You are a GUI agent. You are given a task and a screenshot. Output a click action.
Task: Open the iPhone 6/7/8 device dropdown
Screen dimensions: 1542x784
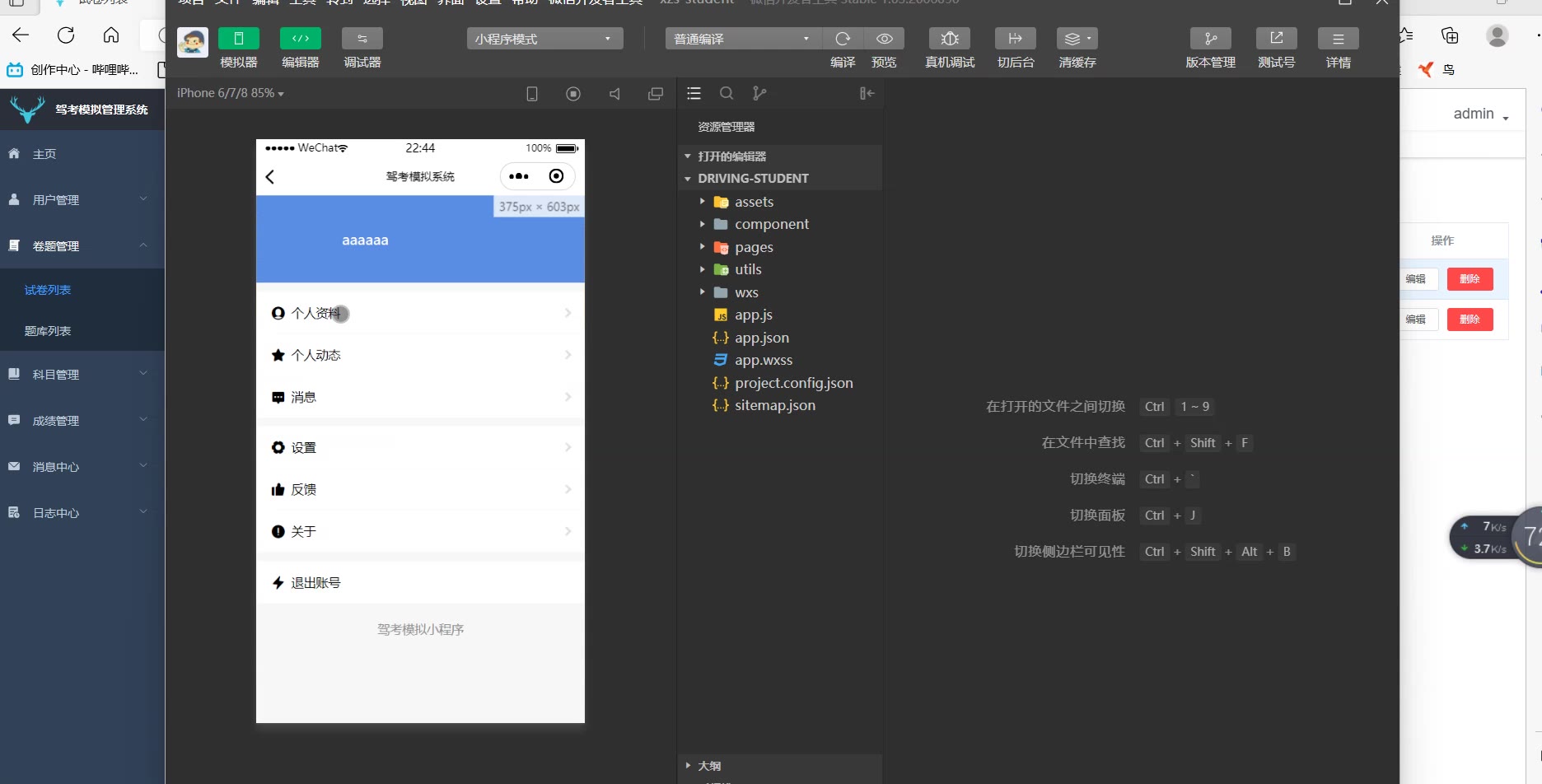(230, 93)
